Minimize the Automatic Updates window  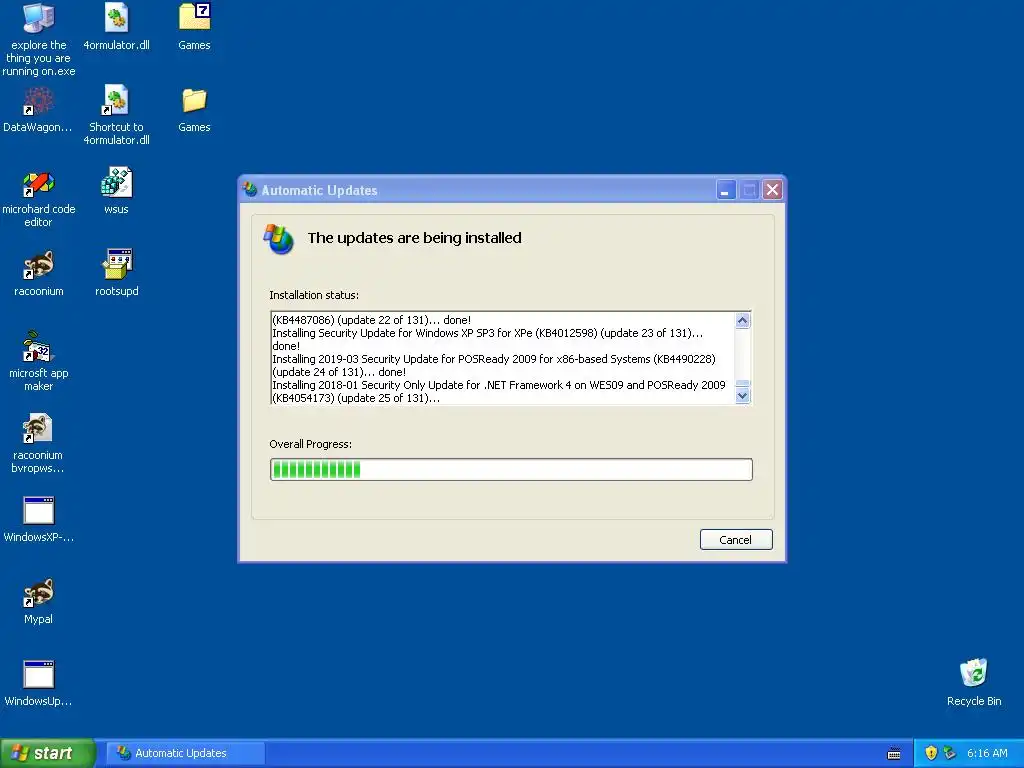(726, 190)
